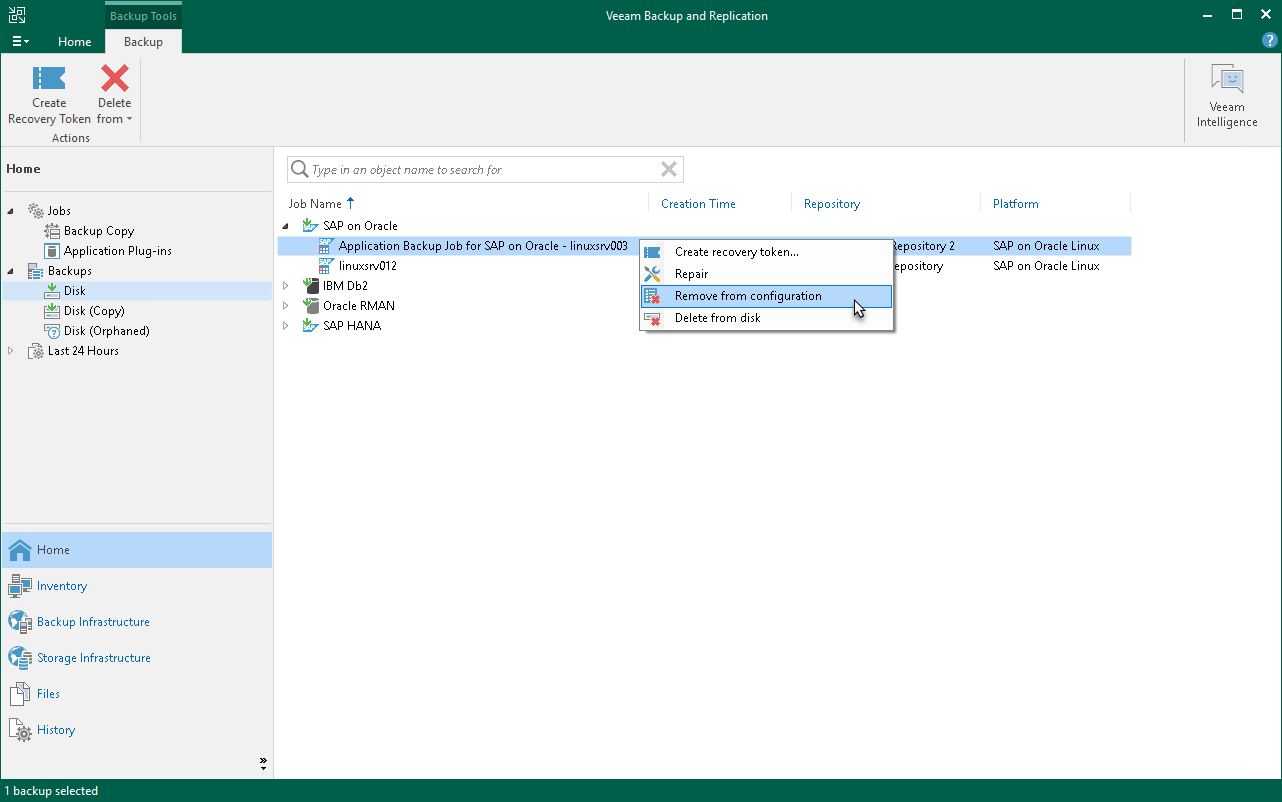The image size is (1282, 802).
Task: Click the Oracle RMAN group icon
Action: pyautogui.click(x=310, y=306)
